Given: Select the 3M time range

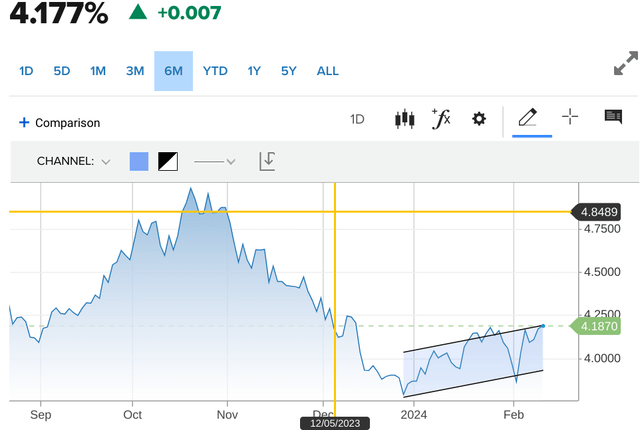Looking at the screenshot, I should click(135, 71).
